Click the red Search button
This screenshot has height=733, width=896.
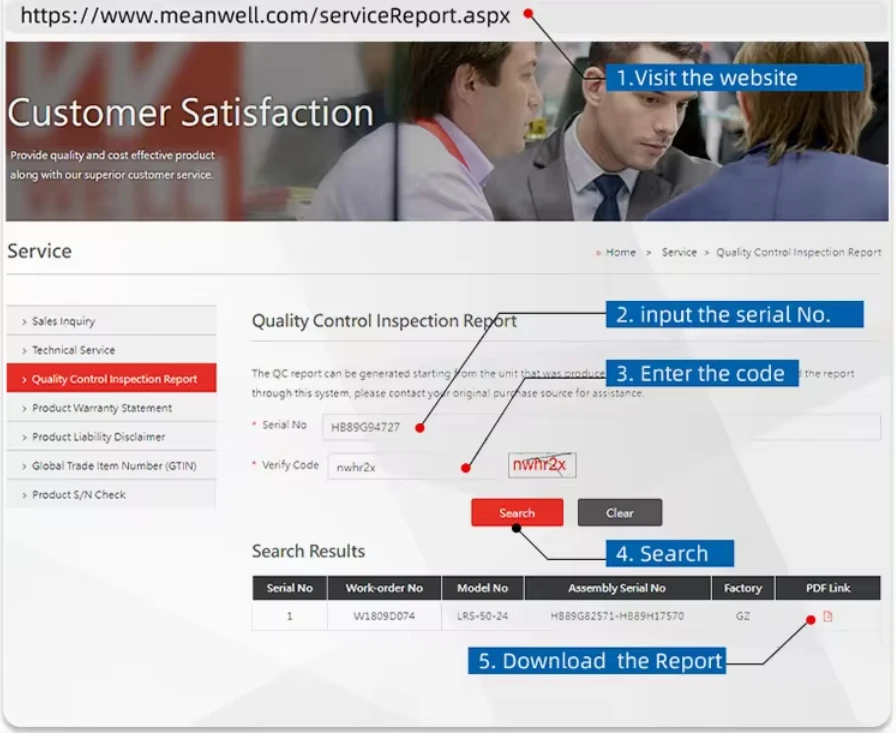[517, 512]
